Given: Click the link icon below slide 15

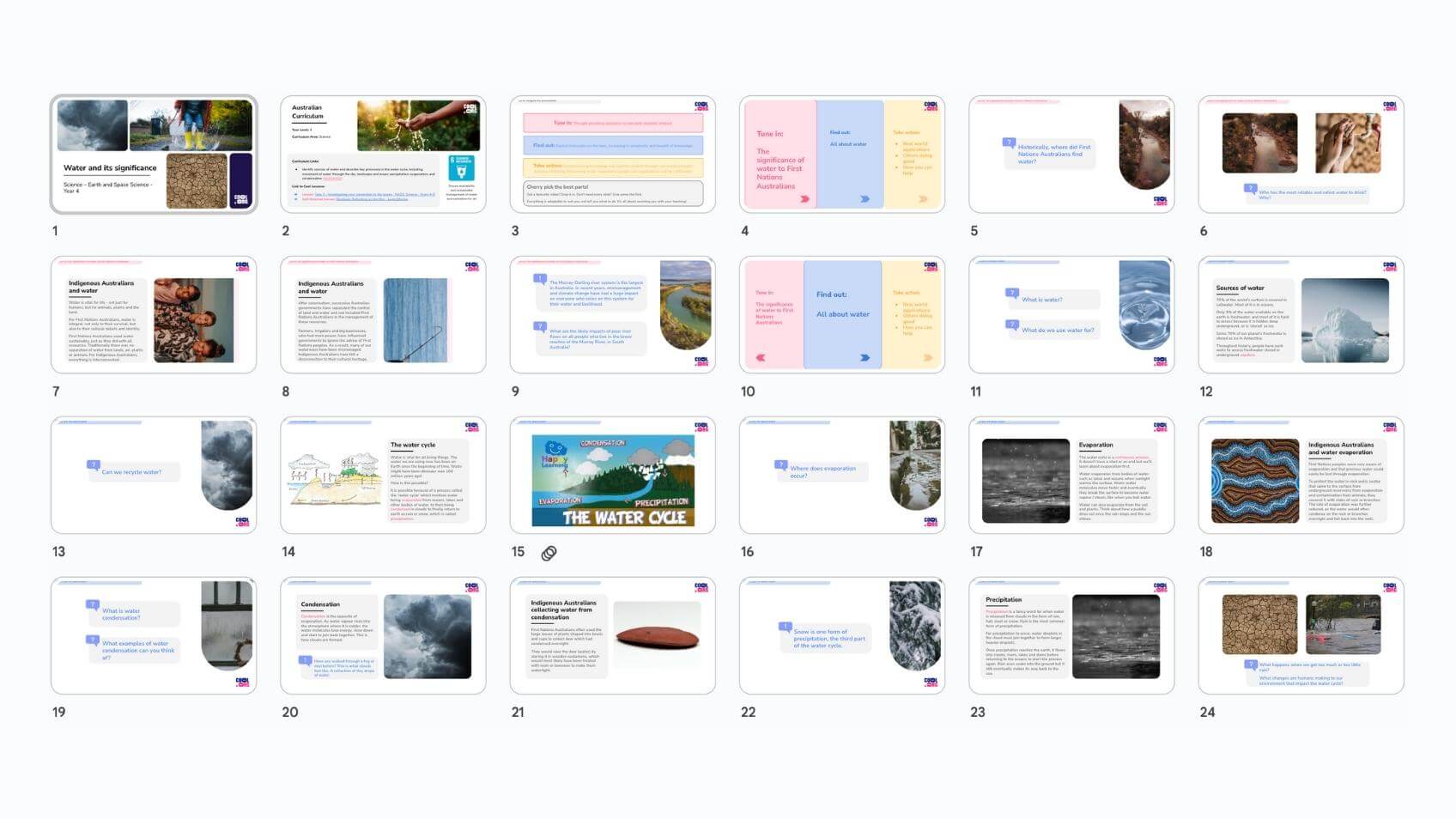Looking at the screenshot, I should point(549,554).
